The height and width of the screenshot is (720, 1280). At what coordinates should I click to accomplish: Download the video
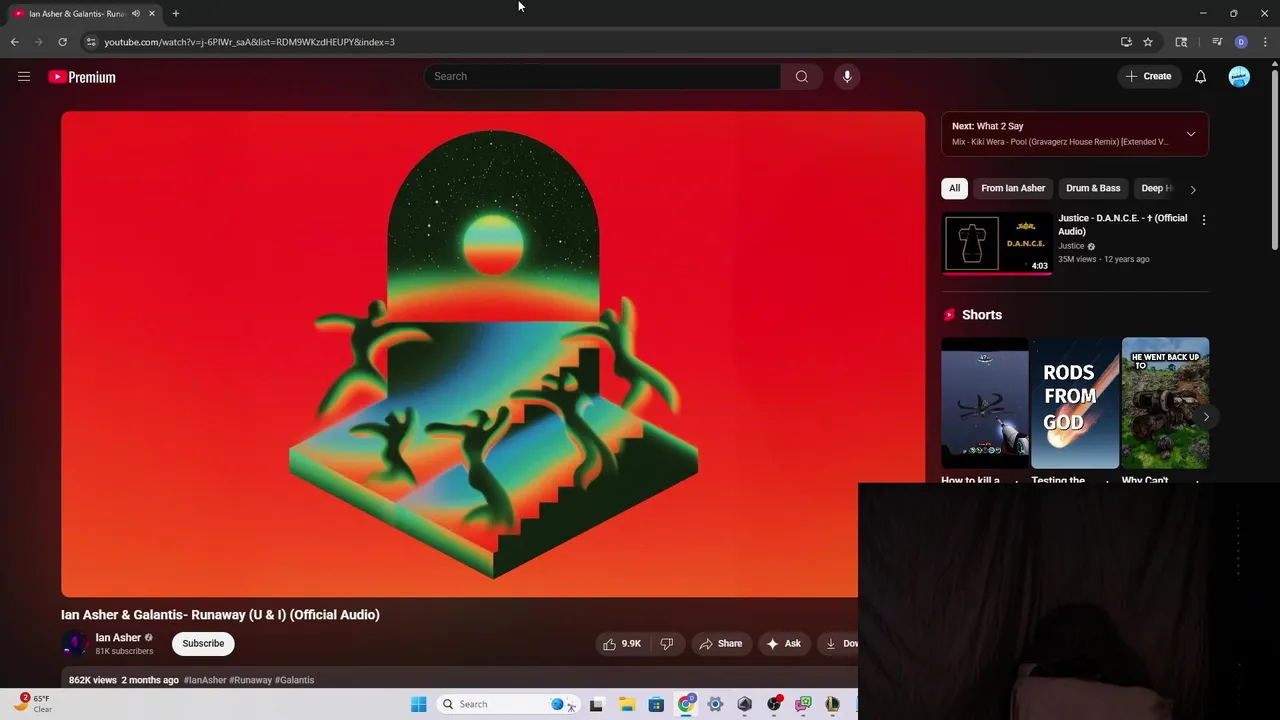[x=840, y=644]
